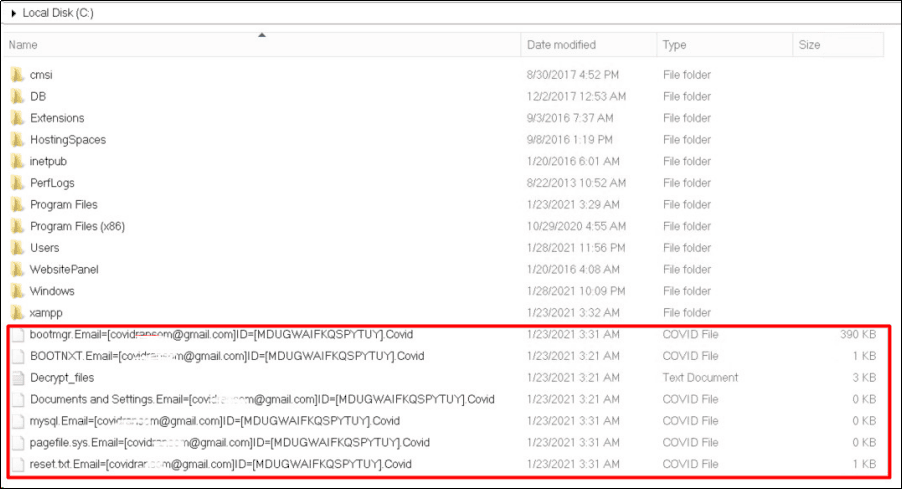Select the BOOTNXT encrypted file icon
The height and width of the screenshot is (490, 903).
(x=18, y=356)
